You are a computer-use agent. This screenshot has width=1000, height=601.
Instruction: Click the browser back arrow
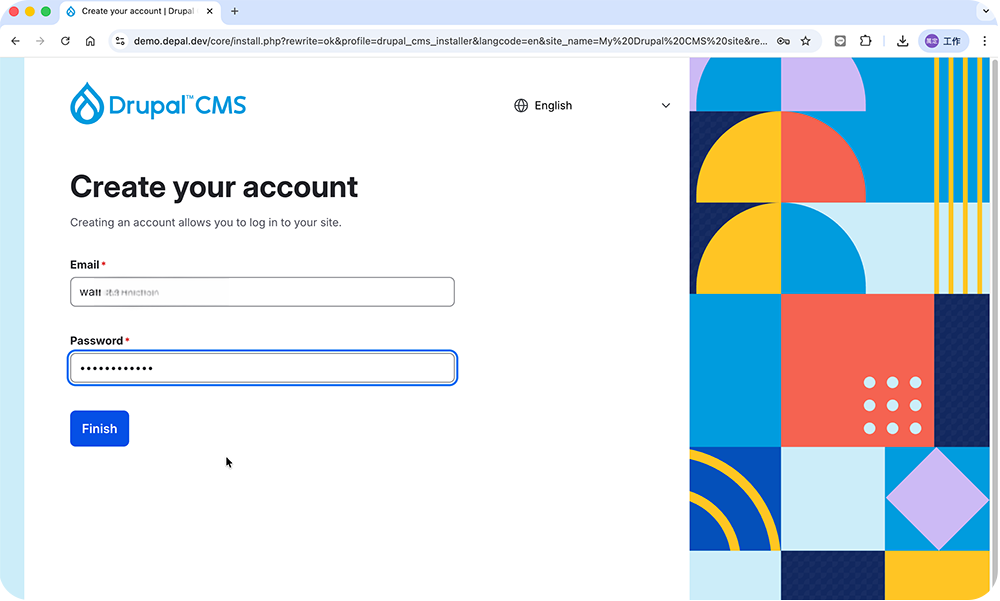click(x=15, y=41)
